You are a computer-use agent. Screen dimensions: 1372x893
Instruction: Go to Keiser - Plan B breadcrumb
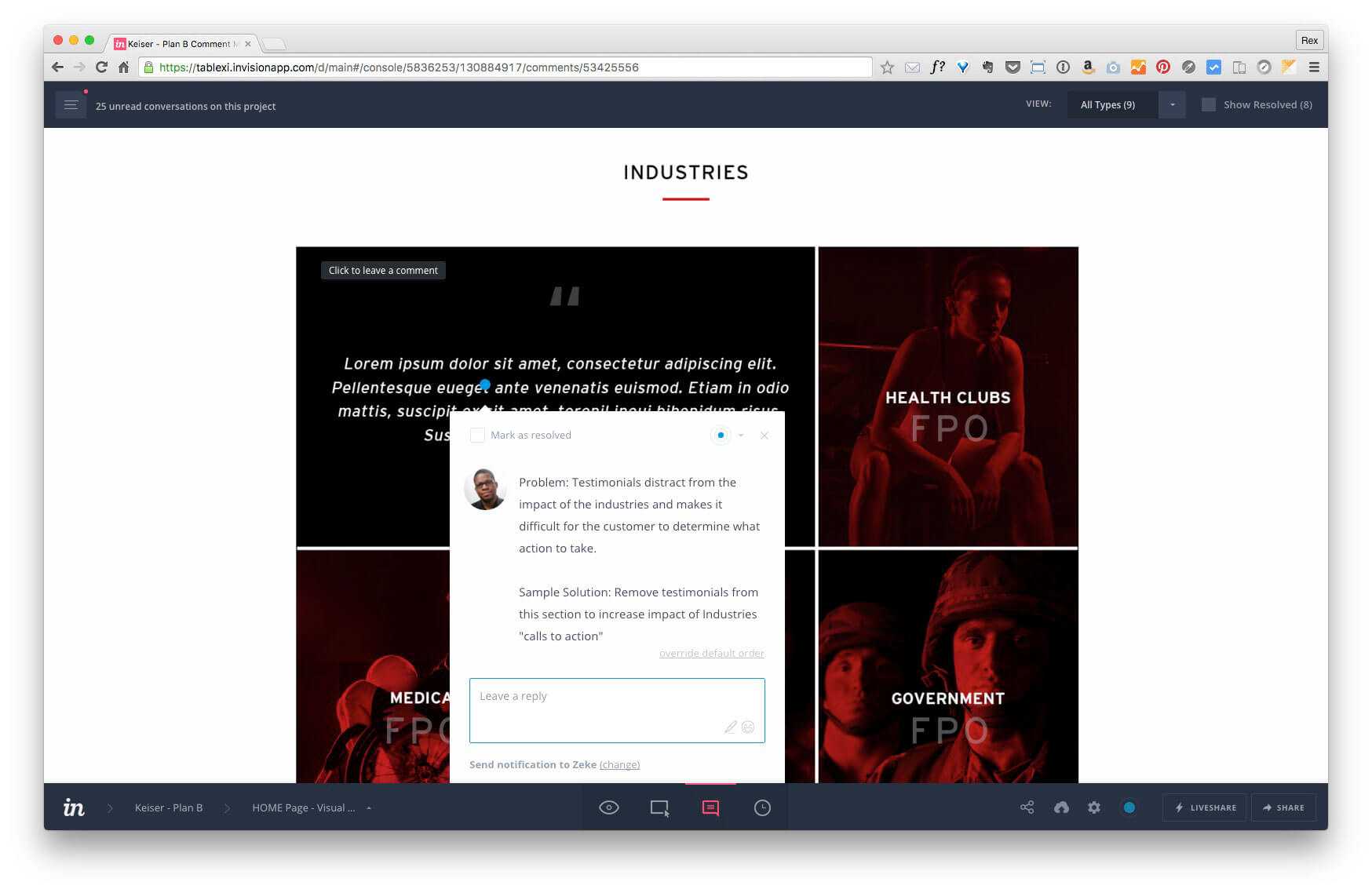click(x=169, y=807)
